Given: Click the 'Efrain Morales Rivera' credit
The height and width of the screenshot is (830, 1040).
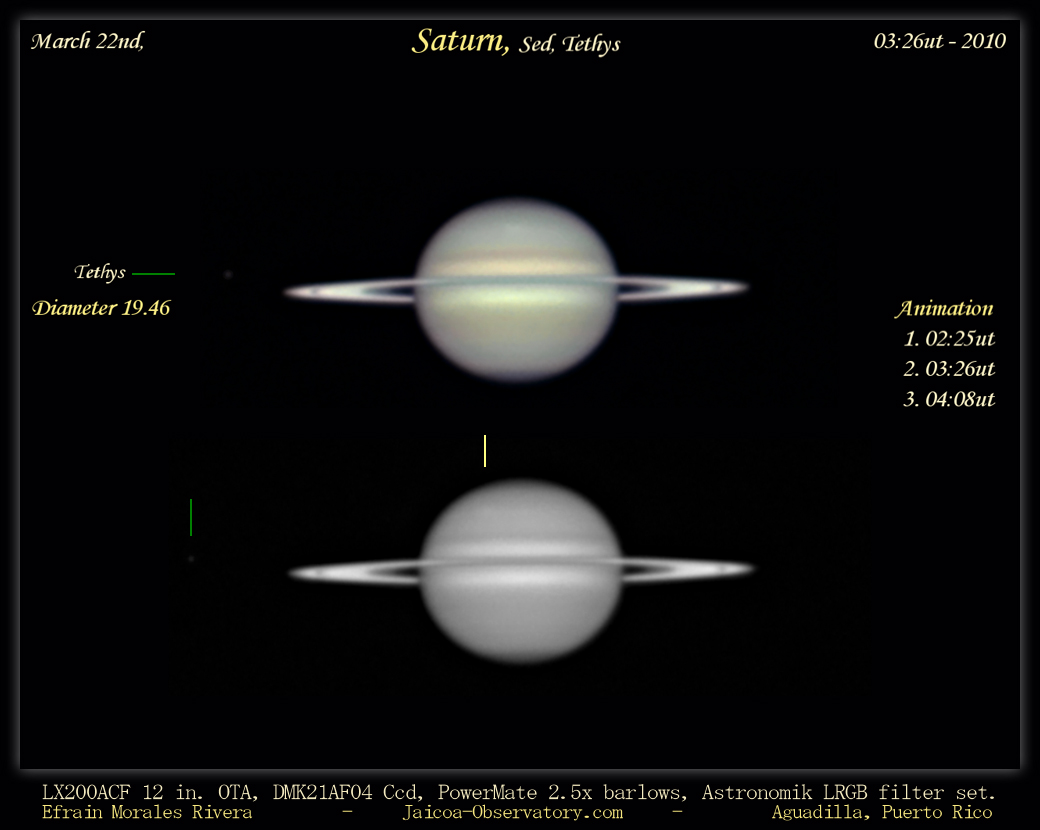Looking at the screenshot, I should coord(147,812).
